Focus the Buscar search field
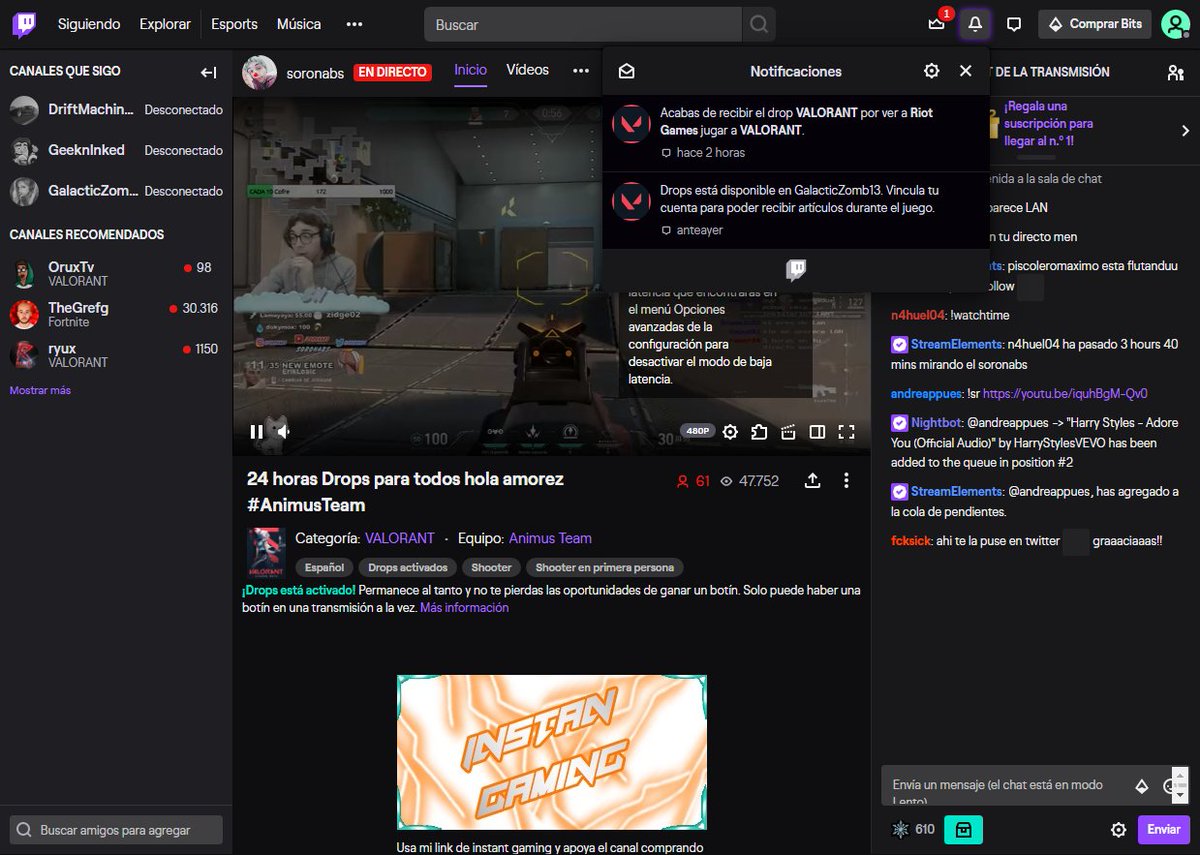 point(583,24)
